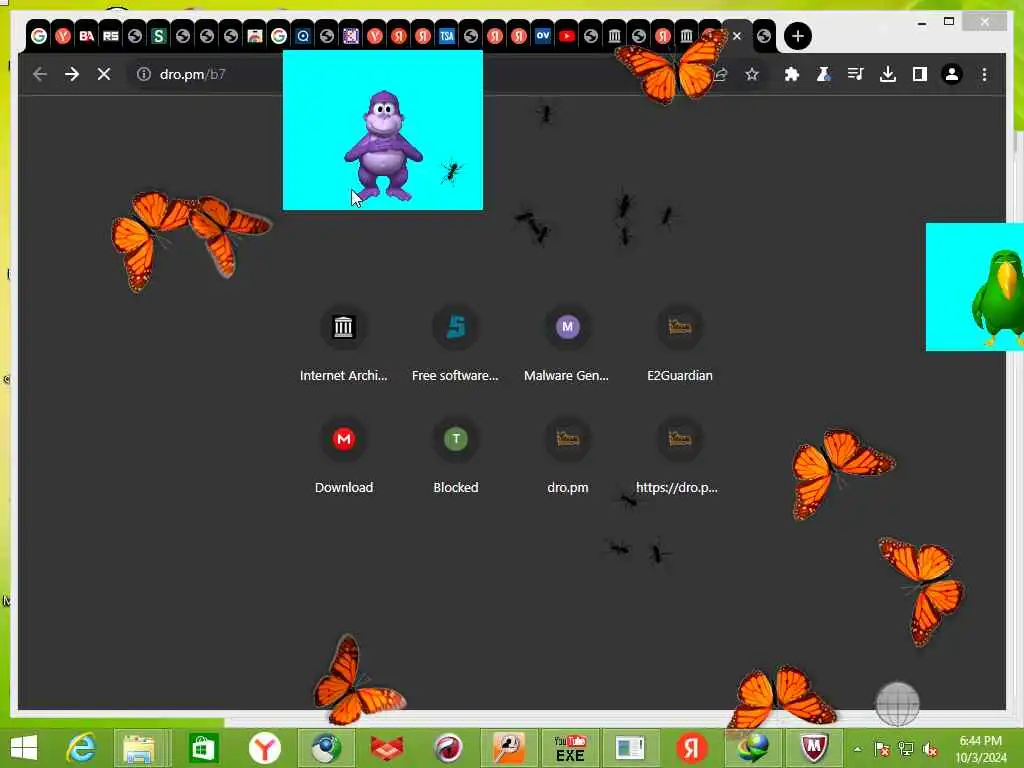1024x768 pixels.
Task: Open the three-dot Chrome menu
Action: [x=984, y=74]
